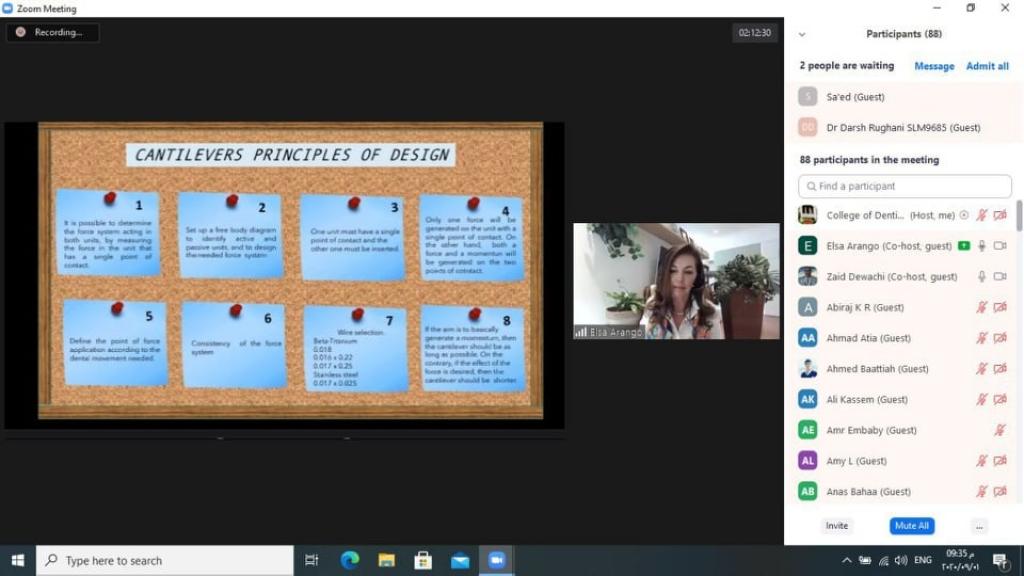Click Elsa Arango's green screen-share indicator

963,246
